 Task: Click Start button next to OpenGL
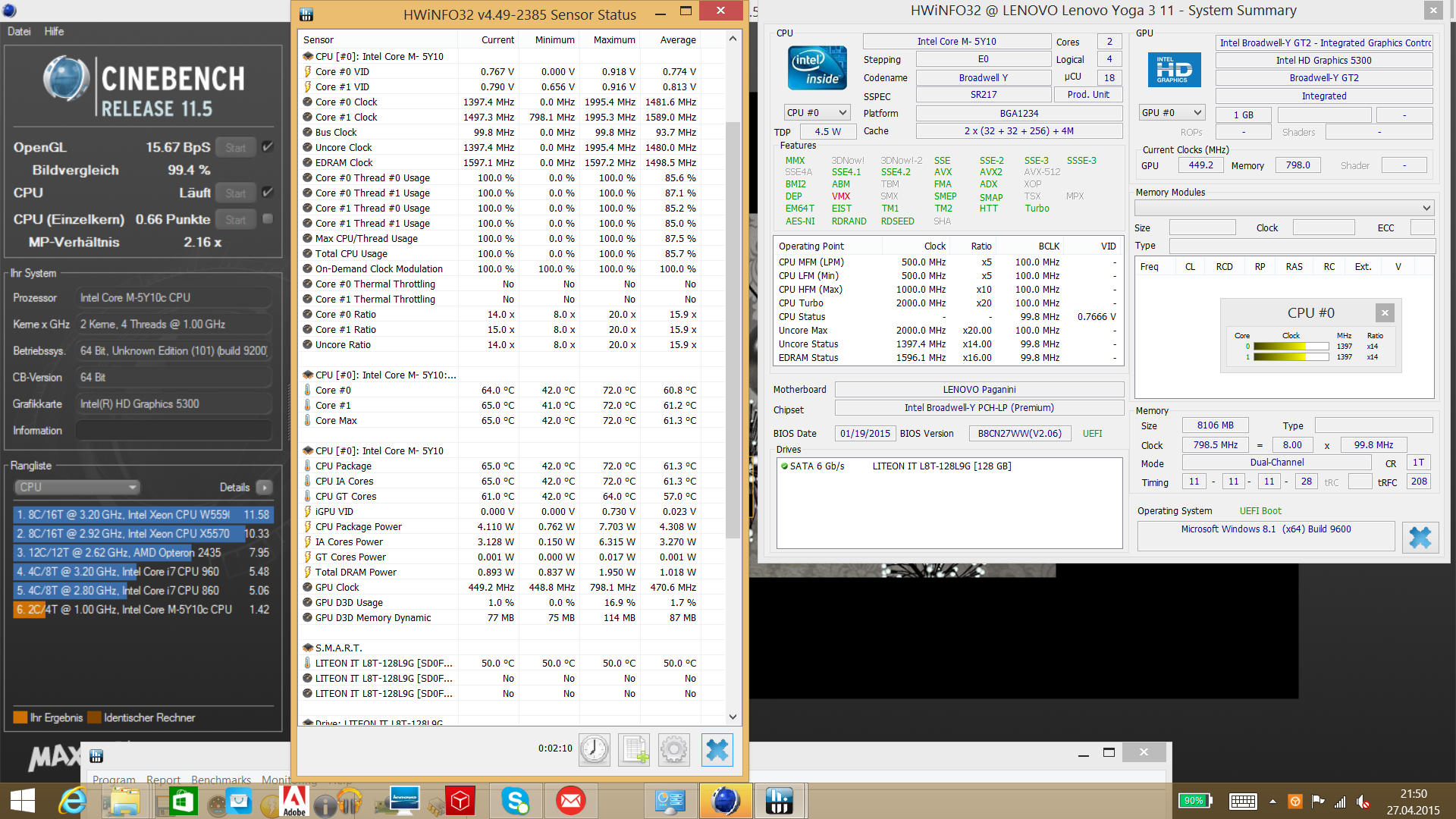(x=235, y=148)
